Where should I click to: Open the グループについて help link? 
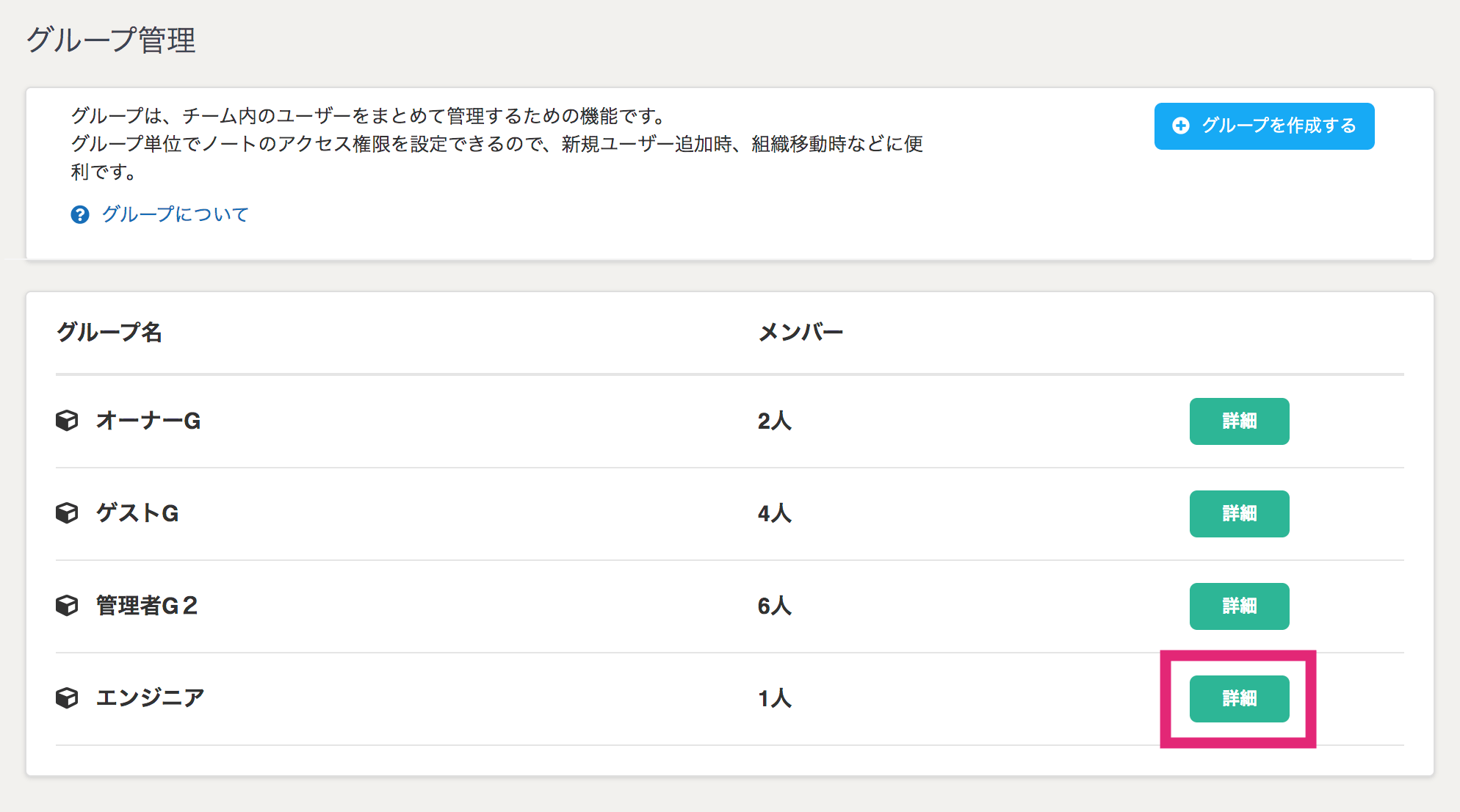[176, 214]
